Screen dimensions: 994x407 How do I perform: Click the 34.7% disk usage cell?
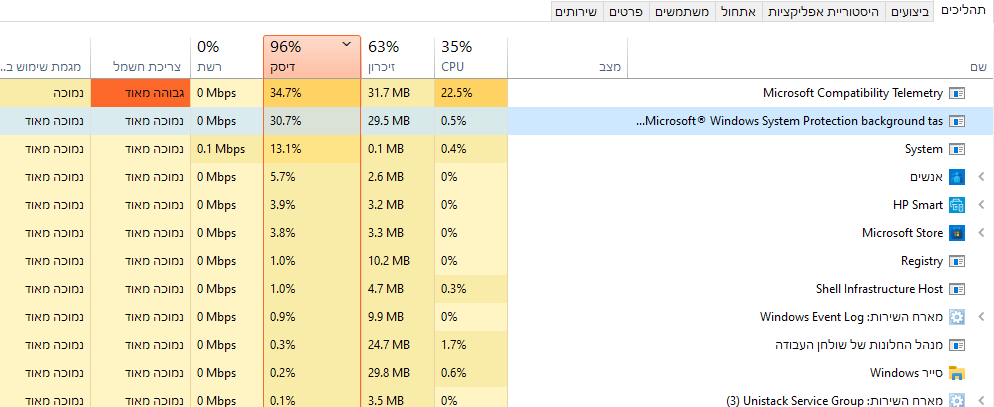click(x=312, y=93)
